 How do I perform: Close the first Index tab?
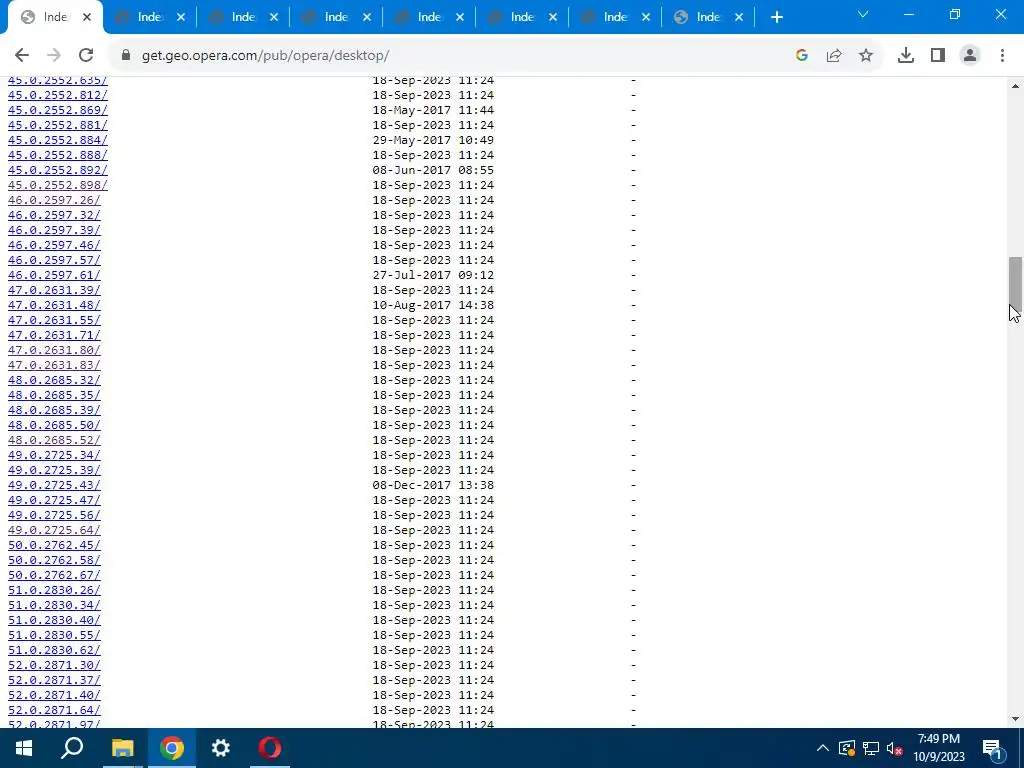coord(87,18)
